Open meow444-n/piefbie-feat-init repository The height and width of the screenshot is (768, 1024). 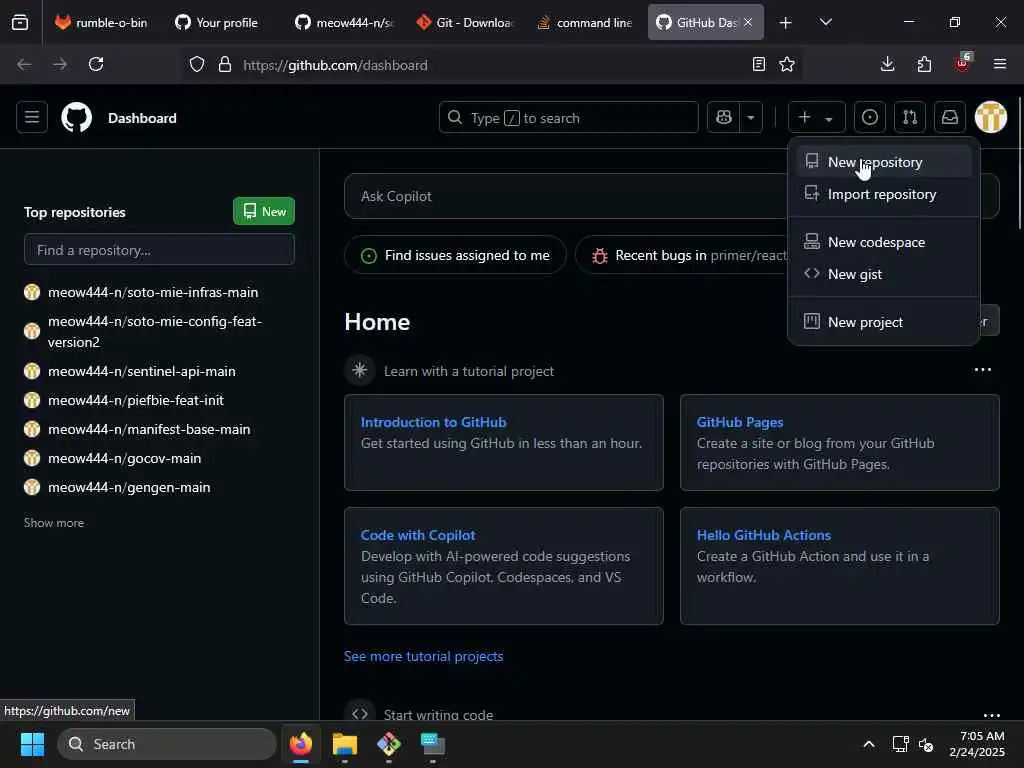136,400
